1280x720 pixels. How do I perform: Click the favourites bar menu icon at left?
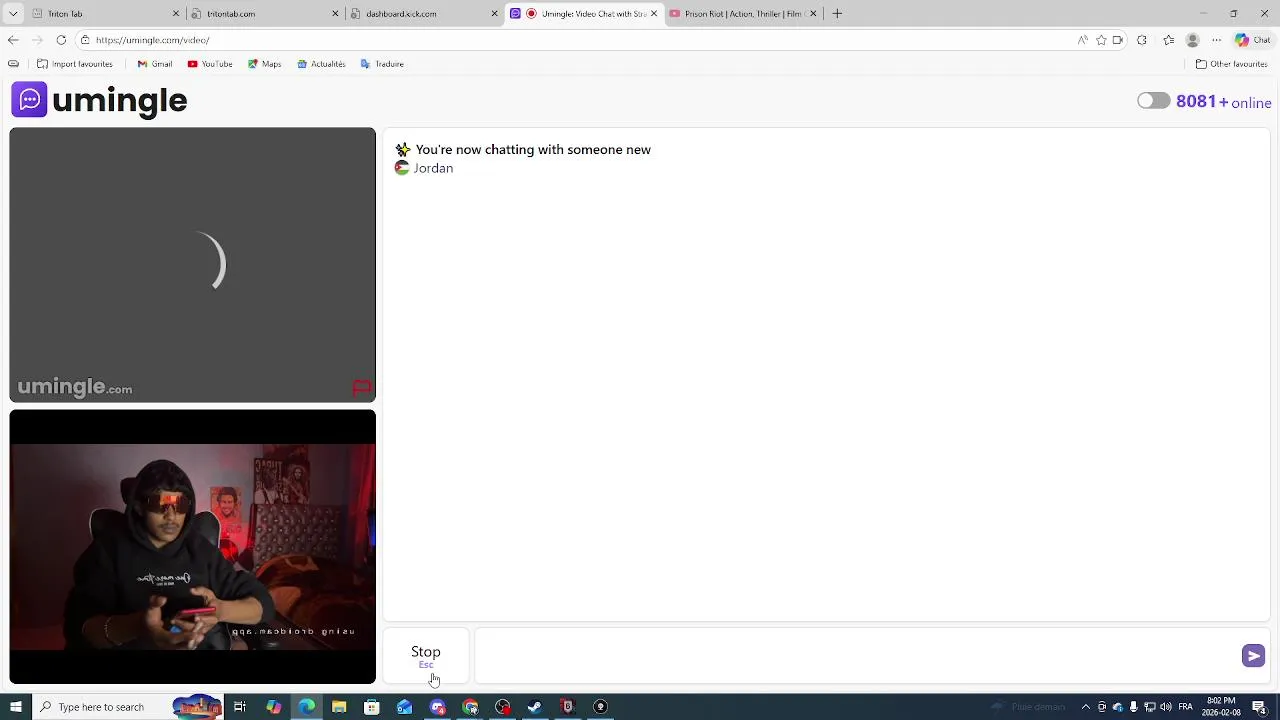[x=13, y=64]
